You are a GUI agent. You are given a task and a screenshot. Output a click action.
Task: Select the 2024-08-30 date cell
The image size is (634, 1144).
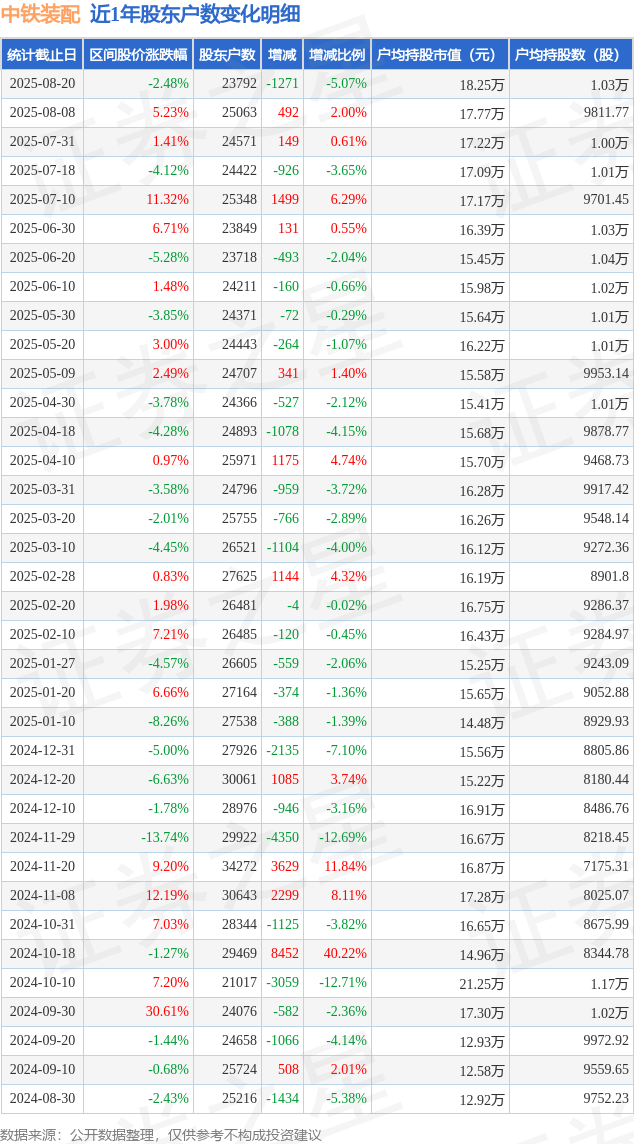42,1098
